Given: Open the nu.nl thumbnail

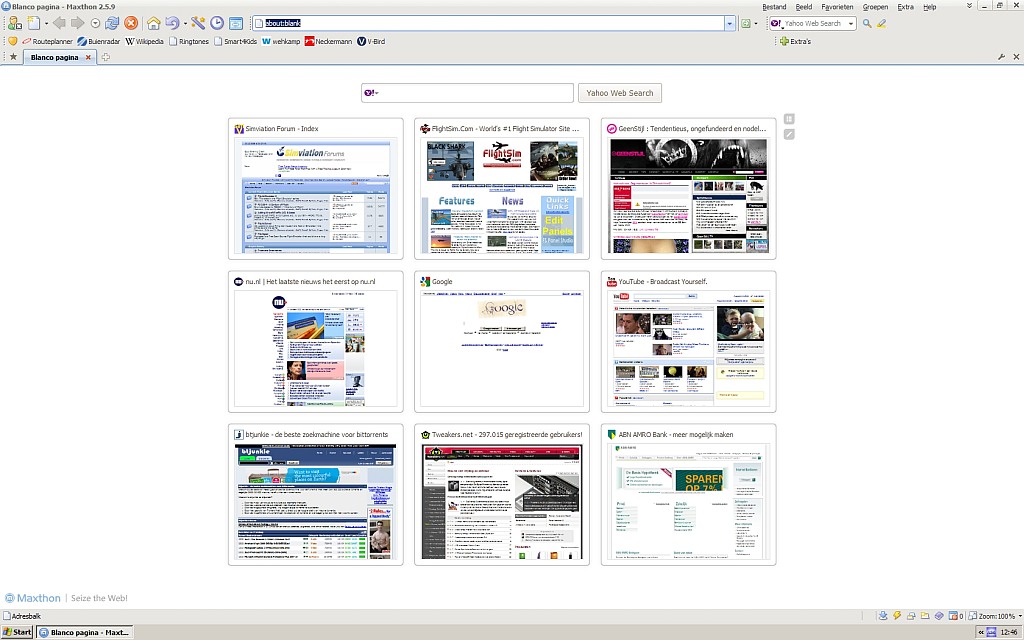Looking at the screenshot, I should (315, 342).
